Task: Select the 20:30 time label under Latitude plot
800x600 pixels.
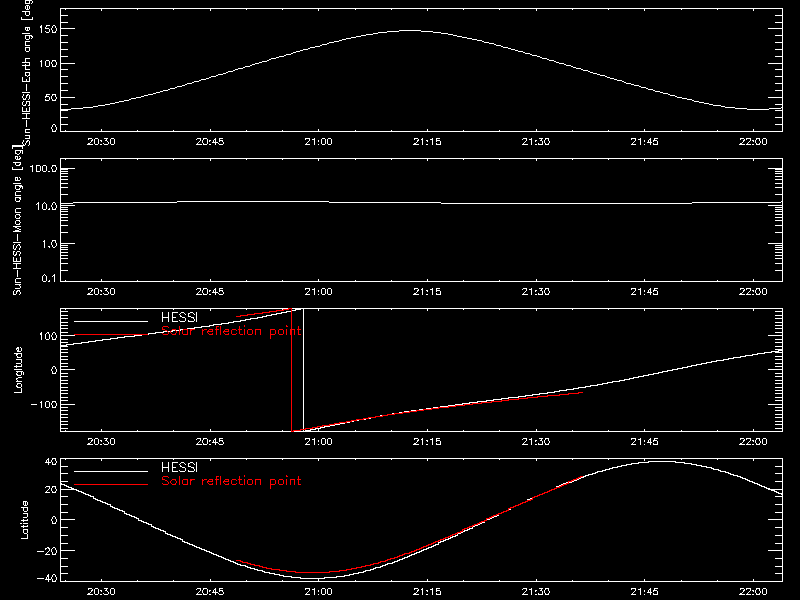Action: coord(101,592)
